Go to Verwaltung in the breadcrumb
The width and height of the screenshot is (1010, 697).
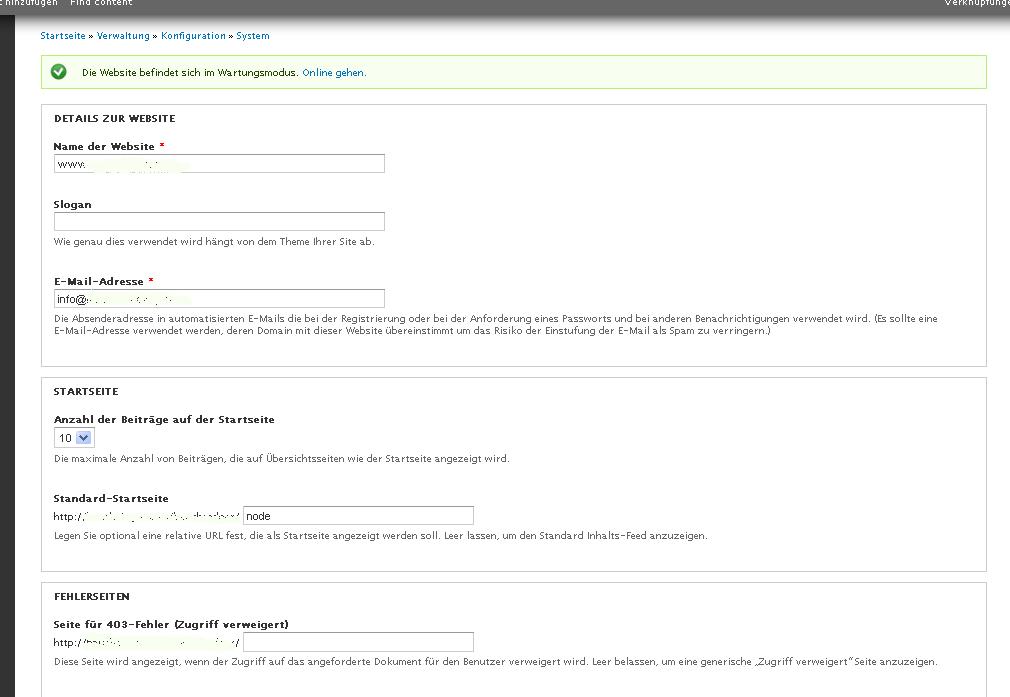point(124,36)
